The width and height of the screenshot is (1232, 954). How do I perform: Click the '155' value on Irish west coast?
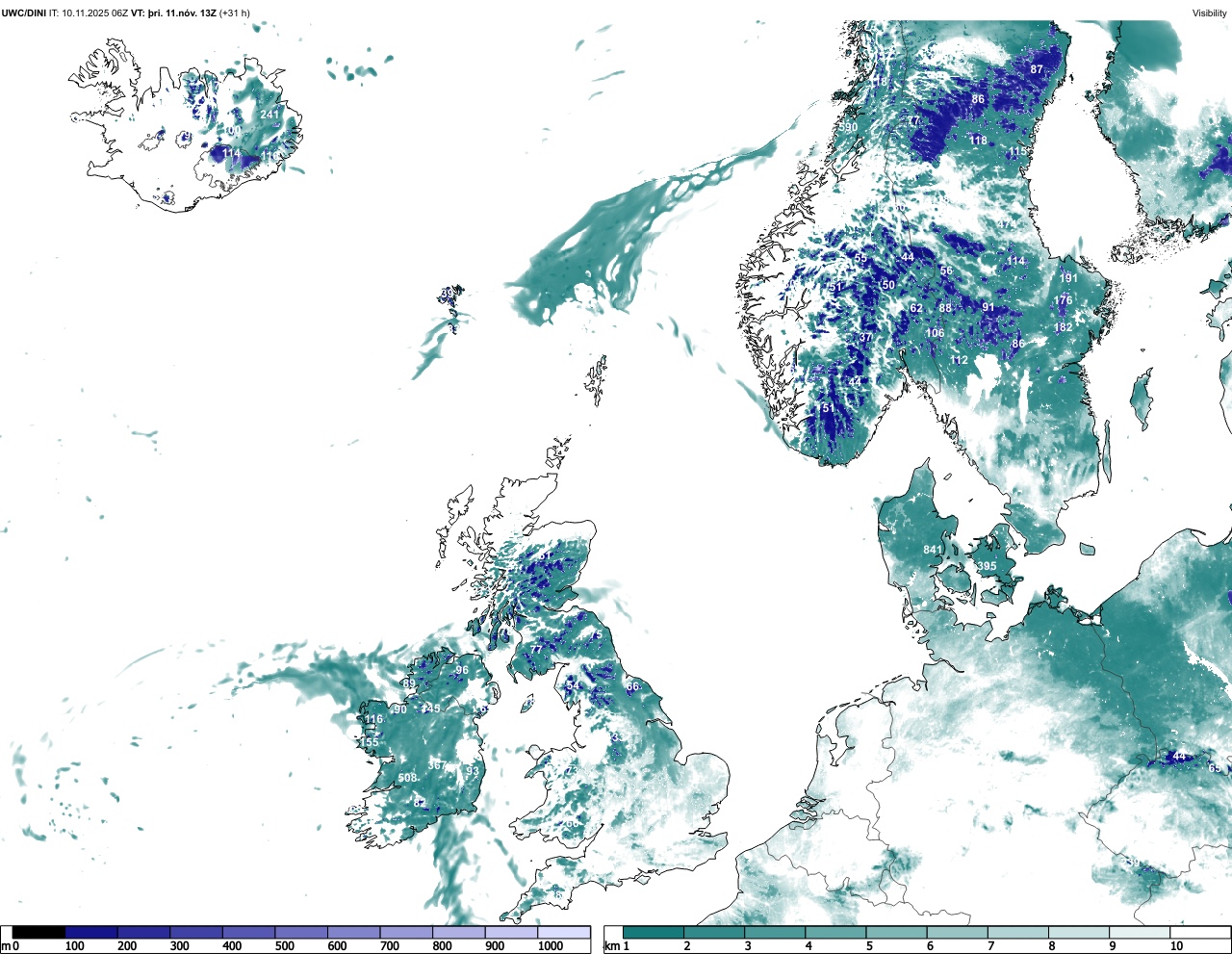[x=371, y=742]
